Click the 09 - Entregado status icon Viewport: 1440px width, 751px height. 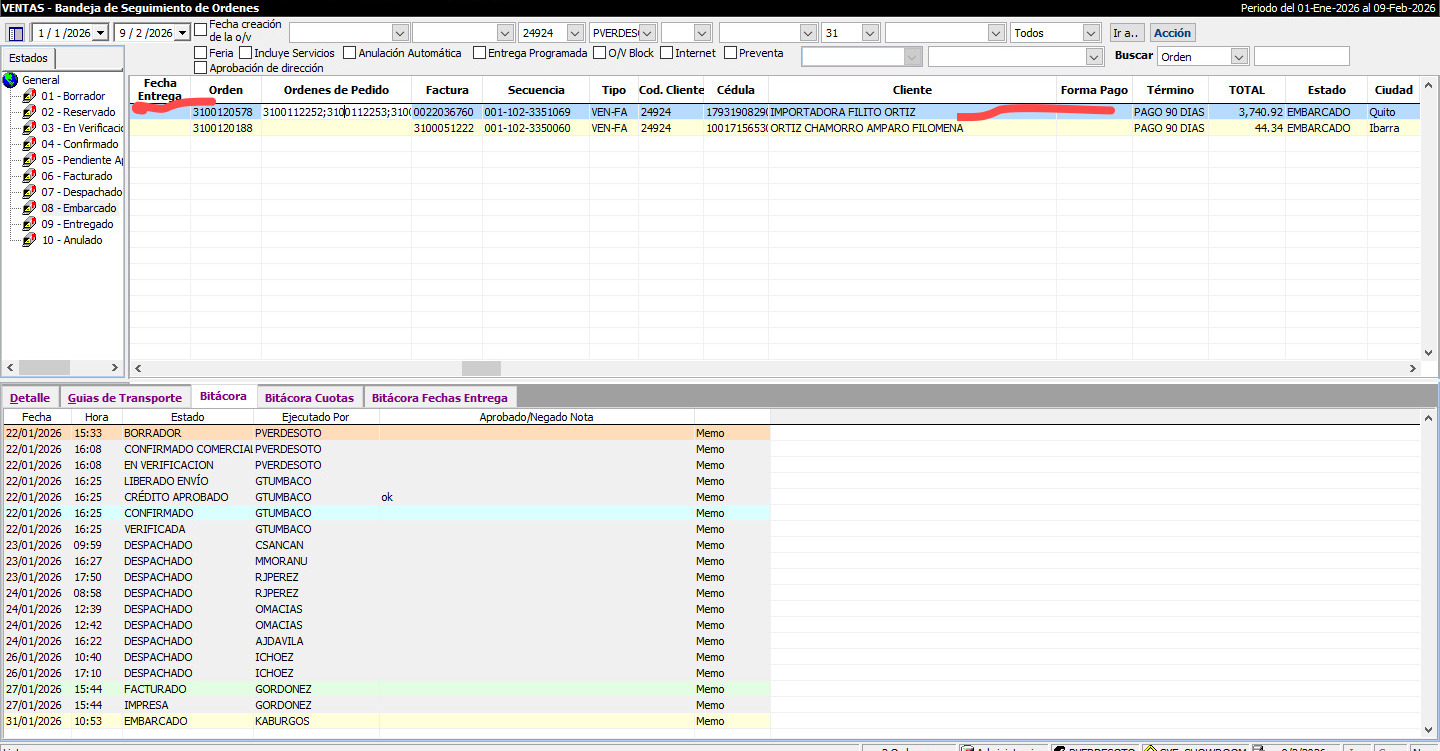click(x=29, y=224)
